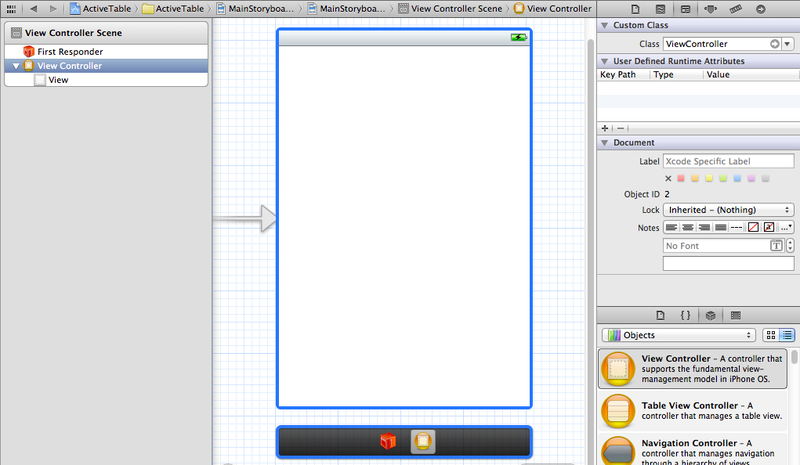This screenshot has height=465, width=800.
Task: Open the notes font picker T button
Action: 776,246
